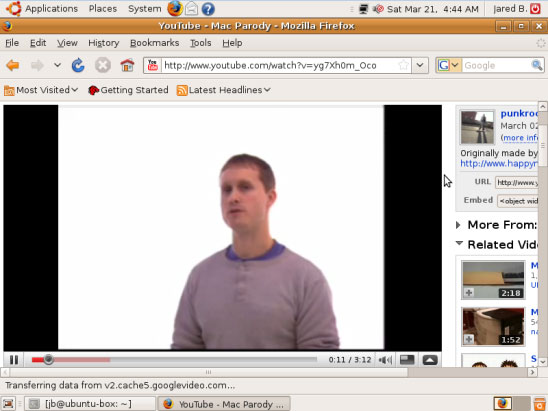The image size is (548, 411).
Task: Click the red power quit button
Action: tap(535, 9)
